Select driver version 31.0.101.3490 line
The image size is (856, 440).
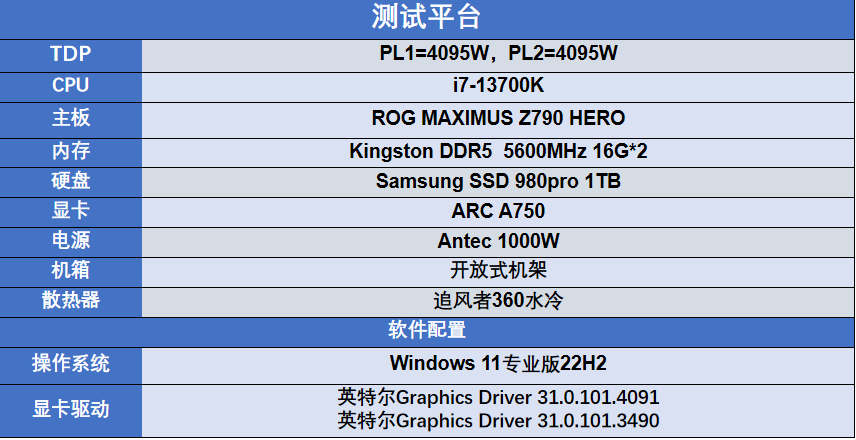(x=498, y=421)
